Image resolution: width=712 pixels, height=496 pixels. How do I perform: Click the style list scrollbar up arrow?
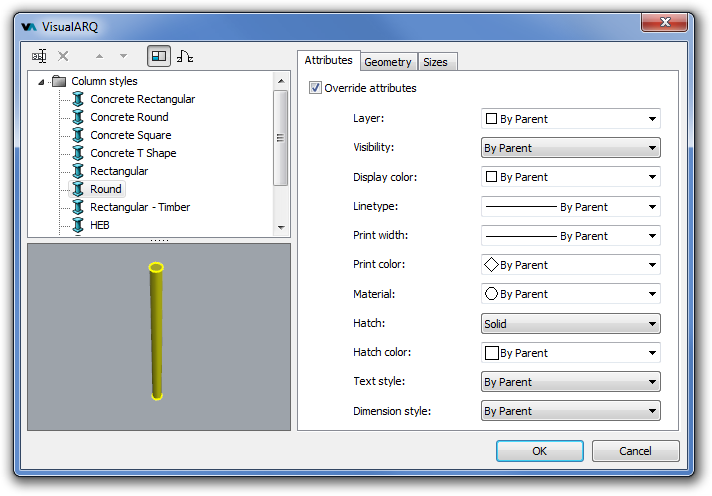(x=281, y=81)
